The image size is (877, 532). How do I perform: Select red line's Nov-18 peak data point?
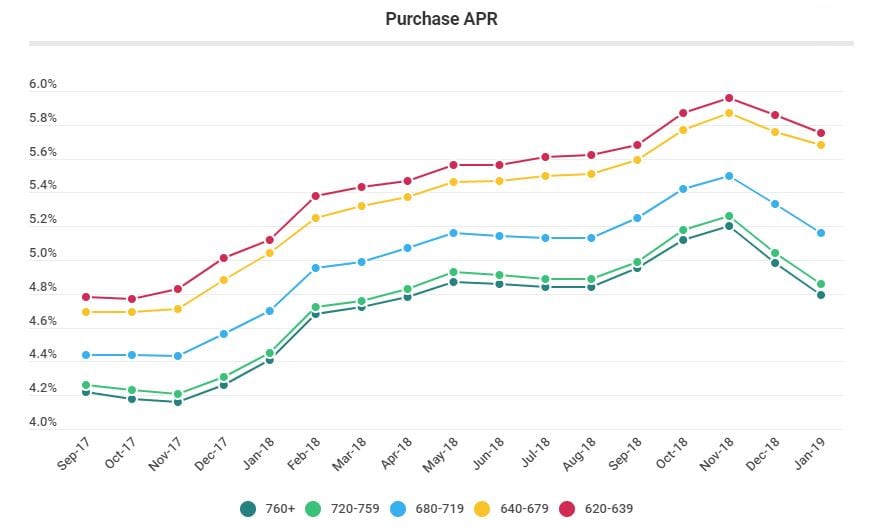(x=729, y=98)
